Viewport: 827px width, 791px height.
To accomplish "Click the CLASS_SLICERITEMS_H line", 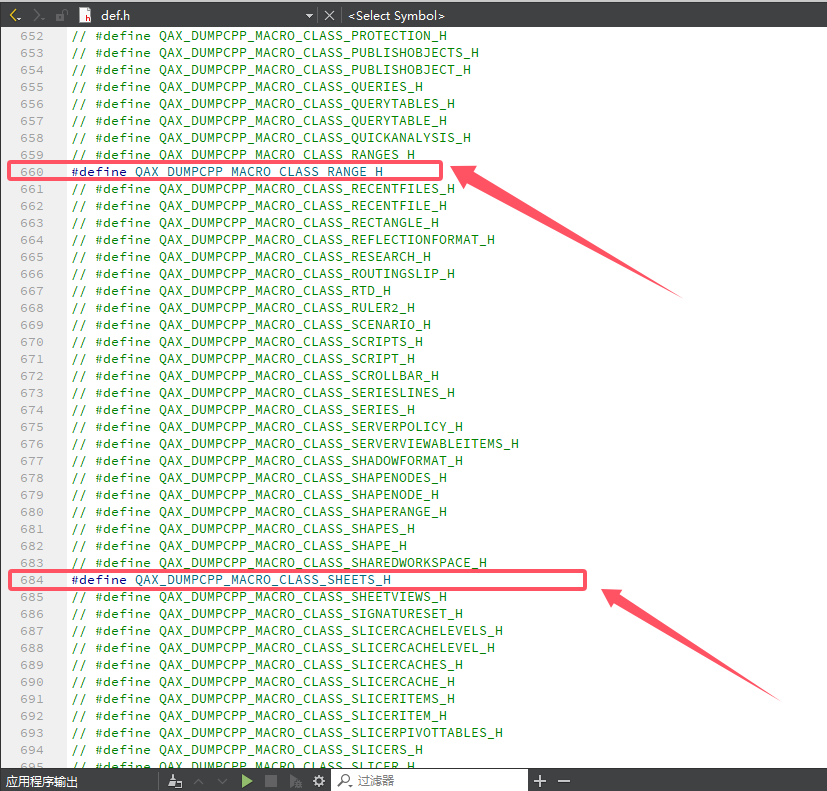I will [263, 699].
